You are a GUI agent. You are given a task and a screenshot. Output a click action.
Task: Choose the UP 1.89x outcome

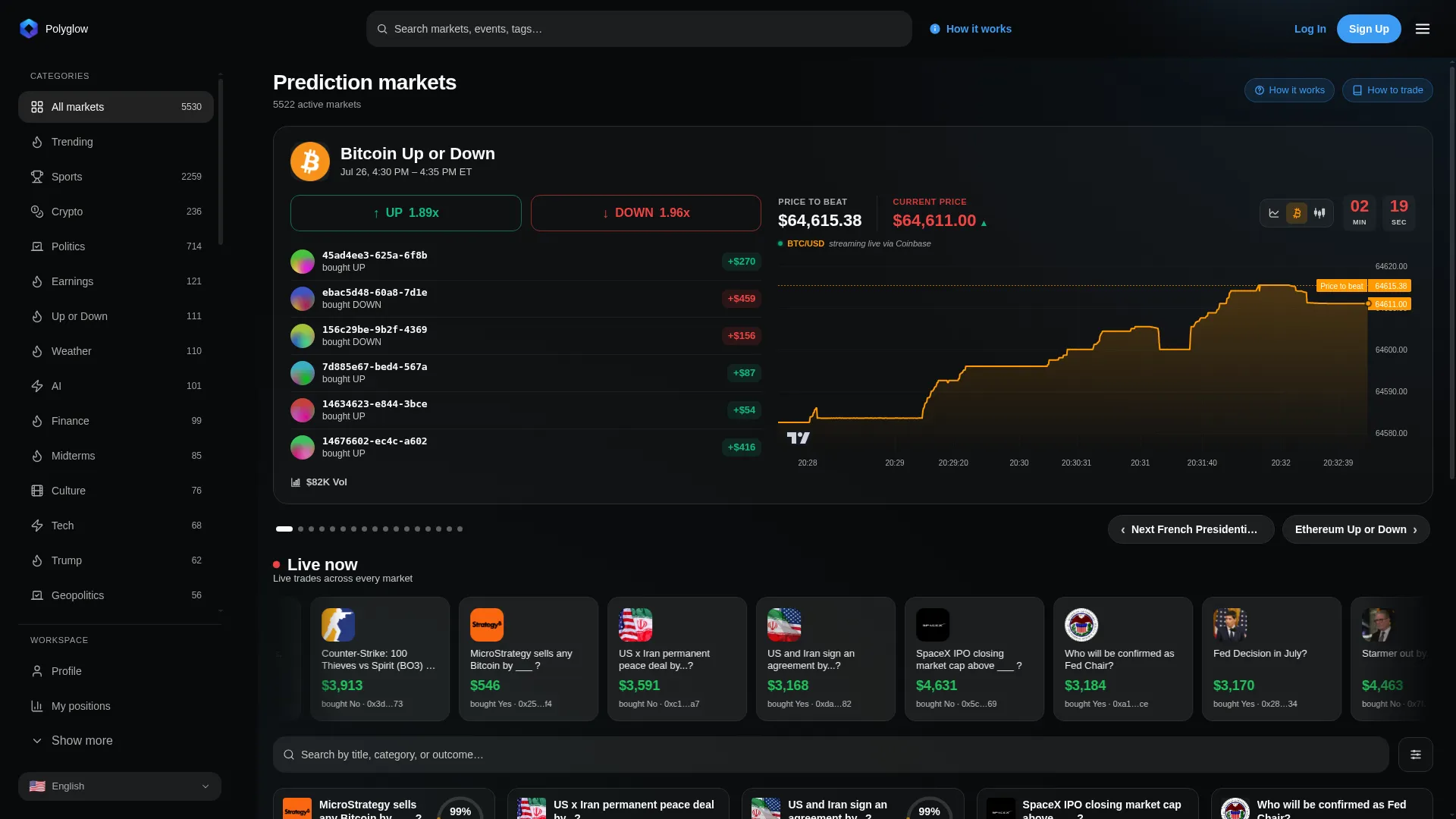click(x=406, y=213)
